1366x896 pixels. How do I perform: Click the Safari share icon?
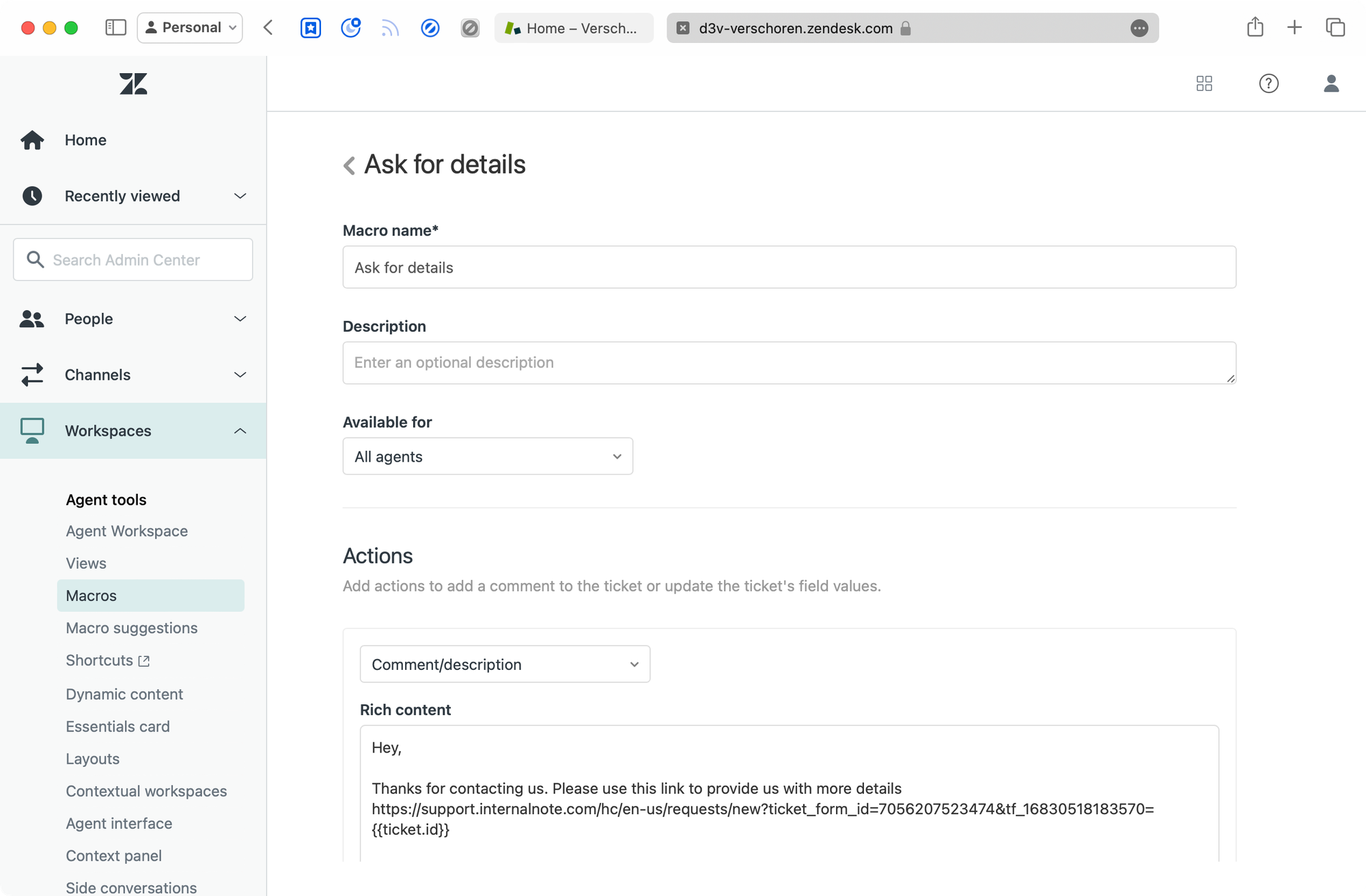click(x=1255, y=28)
